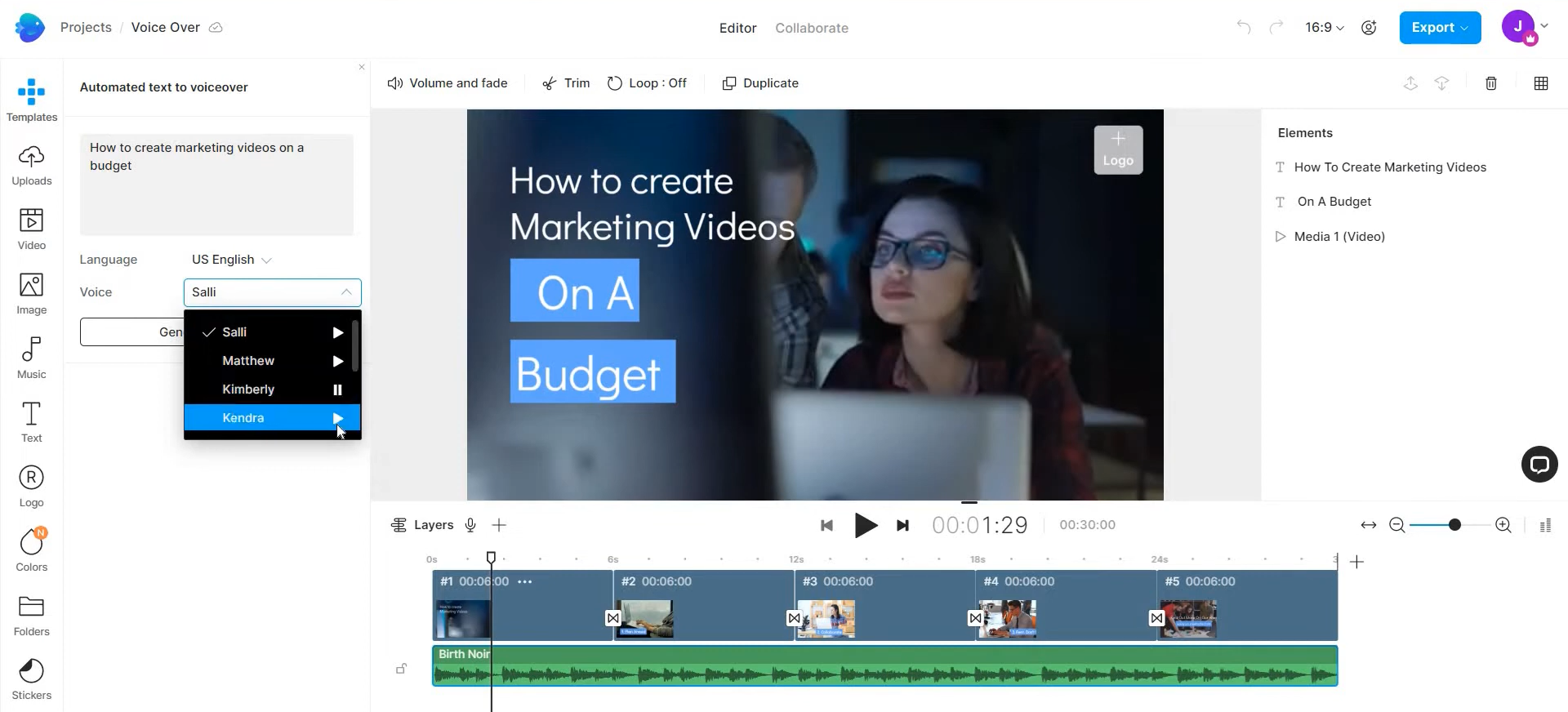Skip to next scene
Viewport: 1568px width, 712px height.
[902, 525]
